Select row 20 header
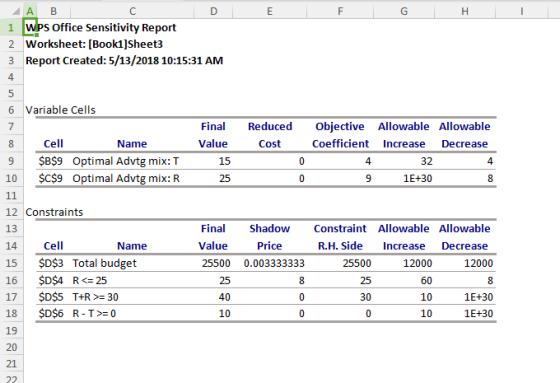The width and height of the screenshot is (560, 383). (x=11, y=347)
